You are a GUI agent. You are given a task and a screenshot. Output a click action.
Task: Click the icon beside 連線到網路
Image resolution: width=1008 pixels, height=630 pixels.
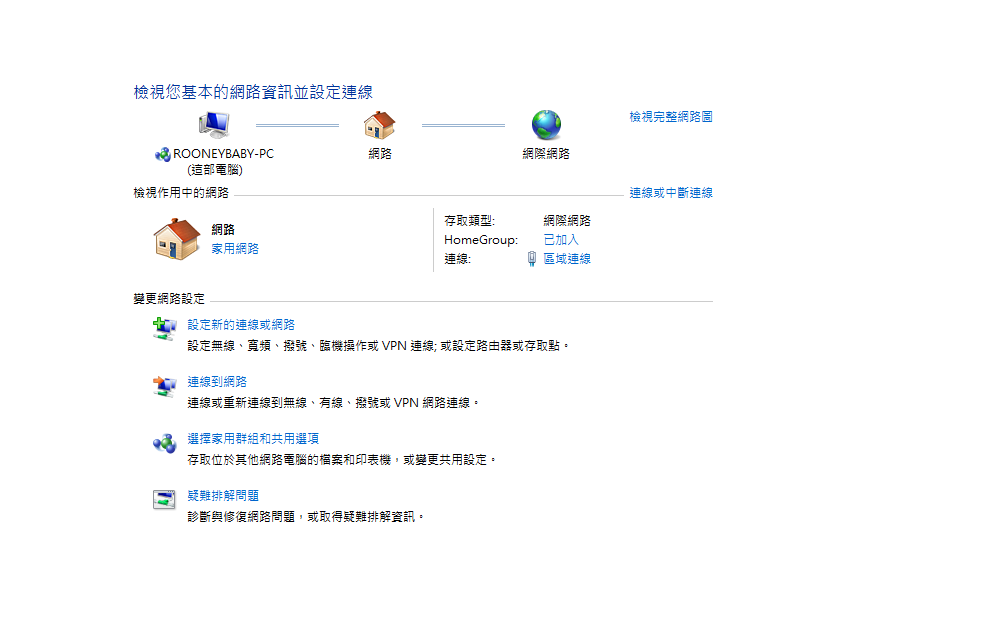[x=165, y=386]
